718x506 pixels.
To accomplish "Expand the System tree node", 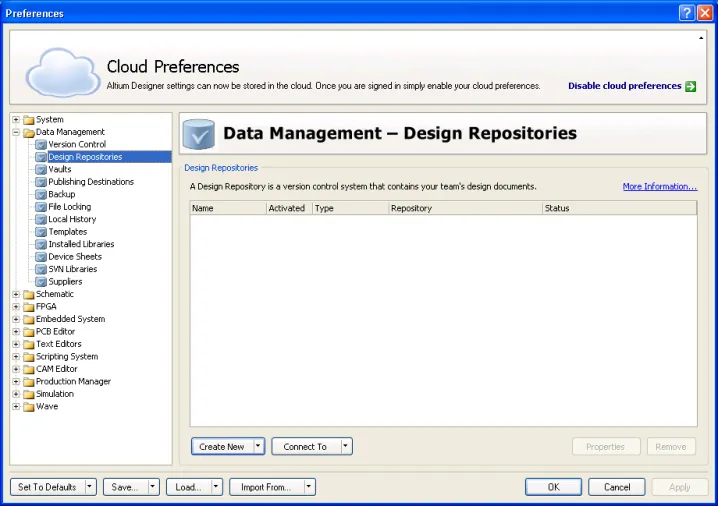I will pos(16,120).
